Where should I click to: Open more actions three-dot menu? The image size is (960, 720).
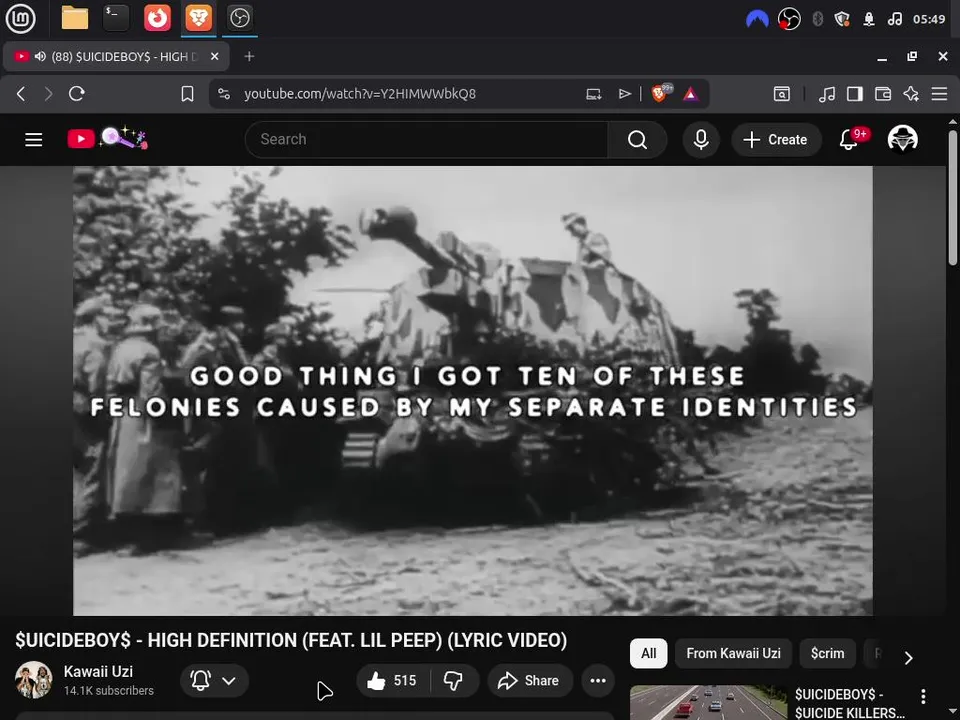[598, 680]
